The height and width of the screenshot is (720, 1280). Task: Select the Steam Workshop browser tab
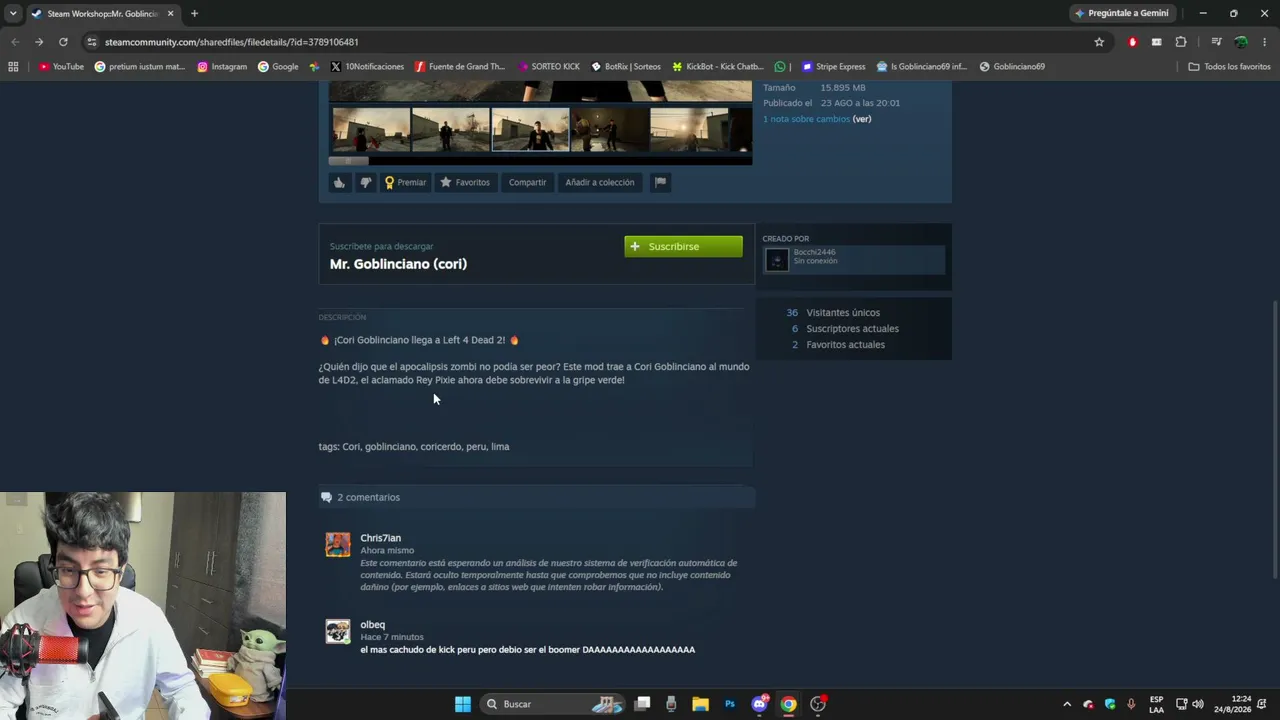pos(103,14)
